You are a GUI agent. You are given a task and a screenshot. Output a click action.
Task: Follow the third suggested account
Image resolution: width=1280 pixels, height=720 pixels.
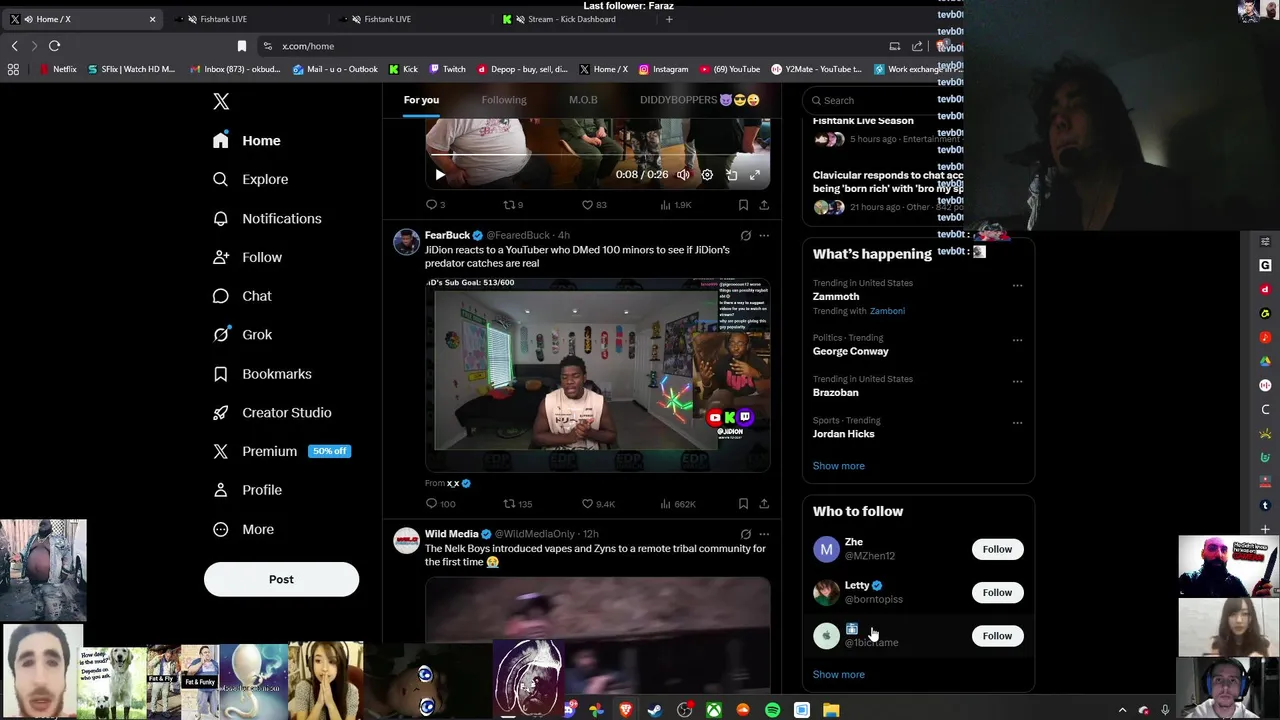997,636
